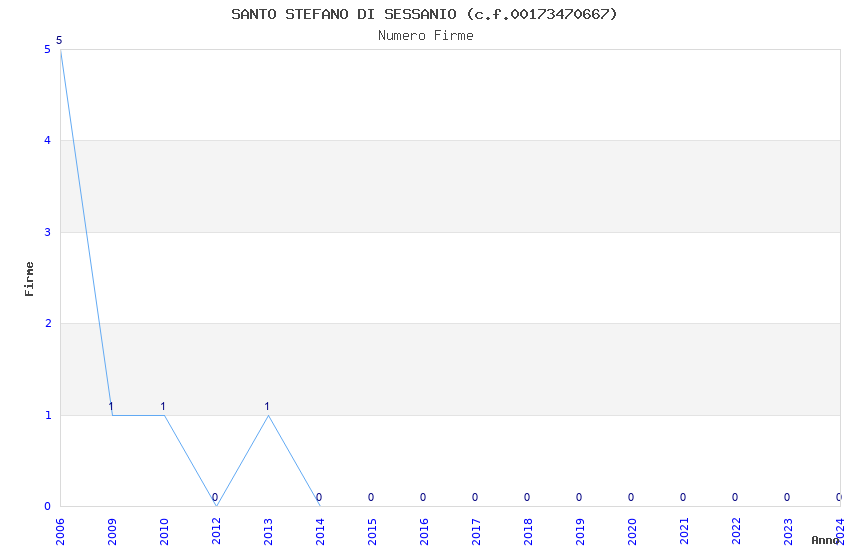Select x-axis year 2009

(112, 531)
